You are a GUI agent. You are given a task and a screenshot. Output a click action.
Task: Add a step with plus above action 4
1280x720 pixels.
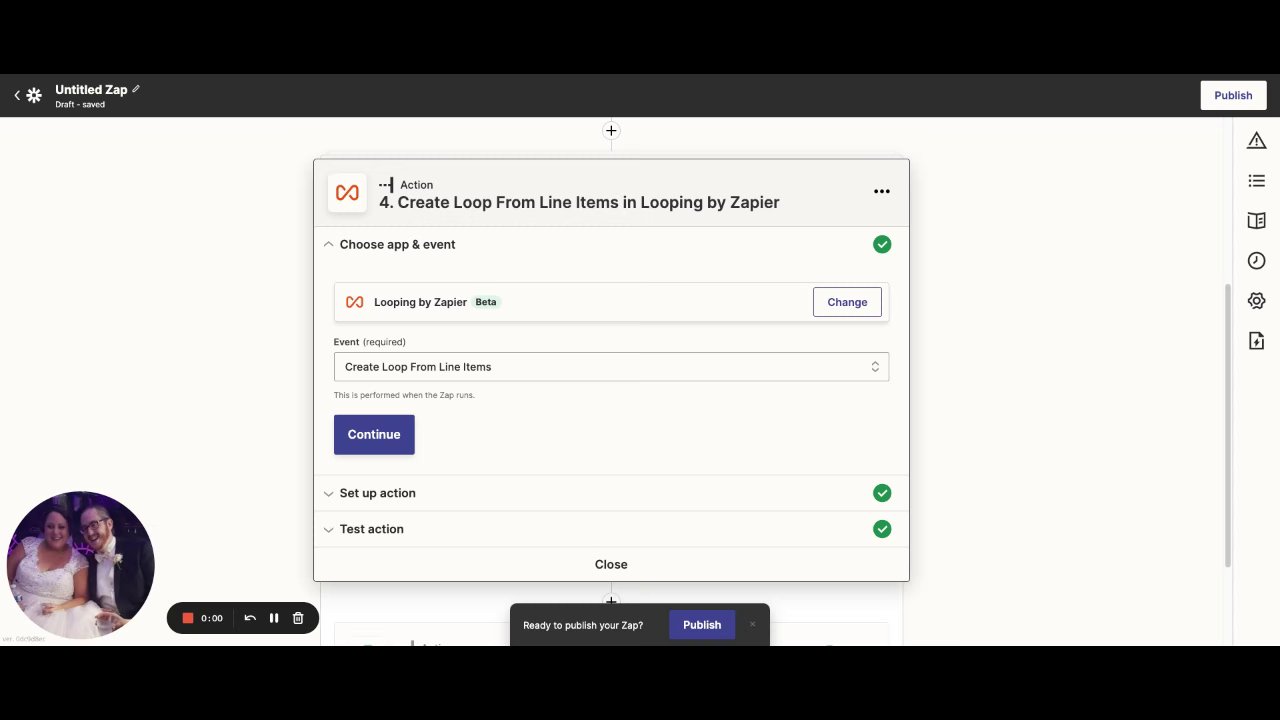click(x=611, y=131)
